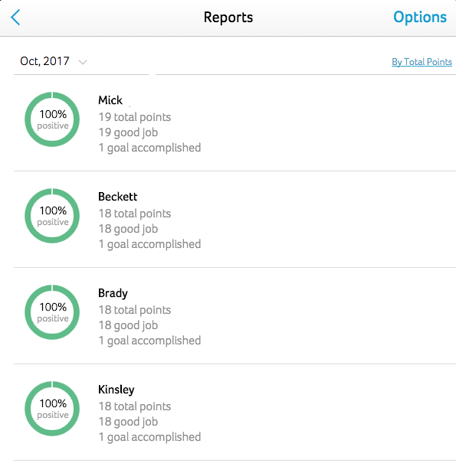This screenshot has width=456, height=463.
Task: Select Kinsley's 100% positive ring
Action: point(52,408)
